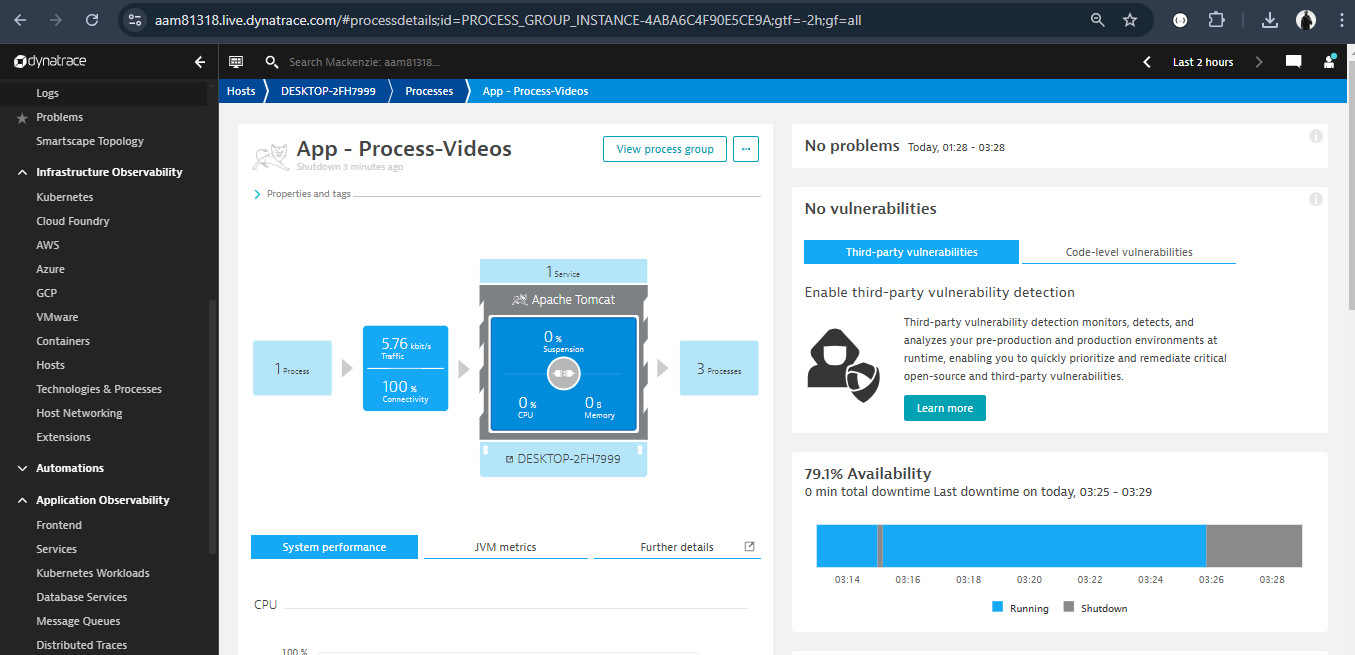Click the Shutdown legend color swatch
1355x655 pixels.
1068,607
